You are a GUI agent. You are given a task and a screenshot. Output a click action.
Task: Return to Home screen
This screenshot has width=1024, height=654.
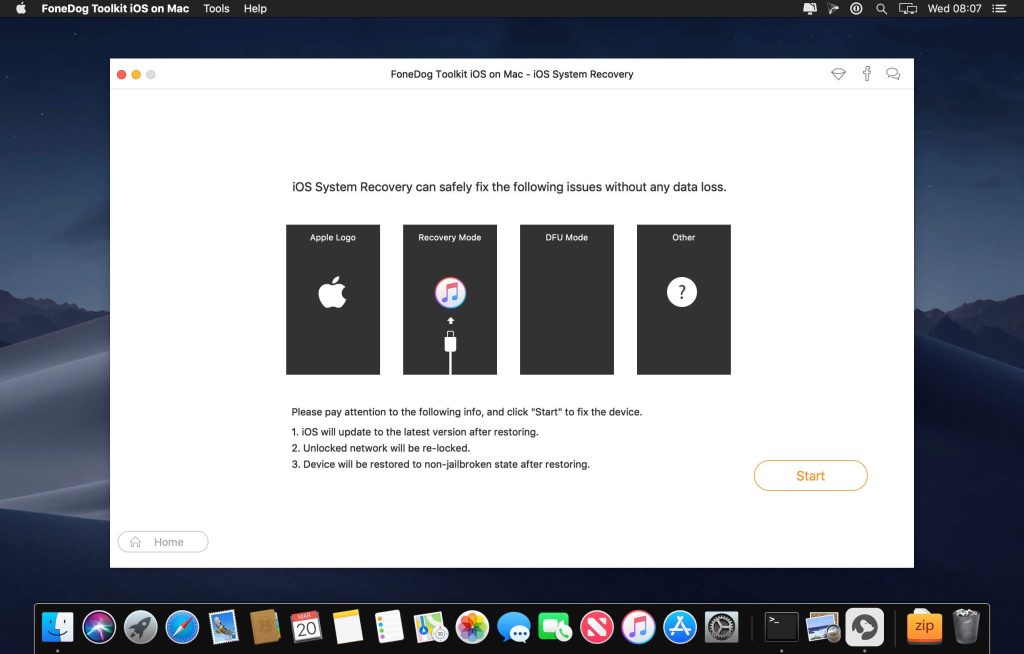pos(162,541)
